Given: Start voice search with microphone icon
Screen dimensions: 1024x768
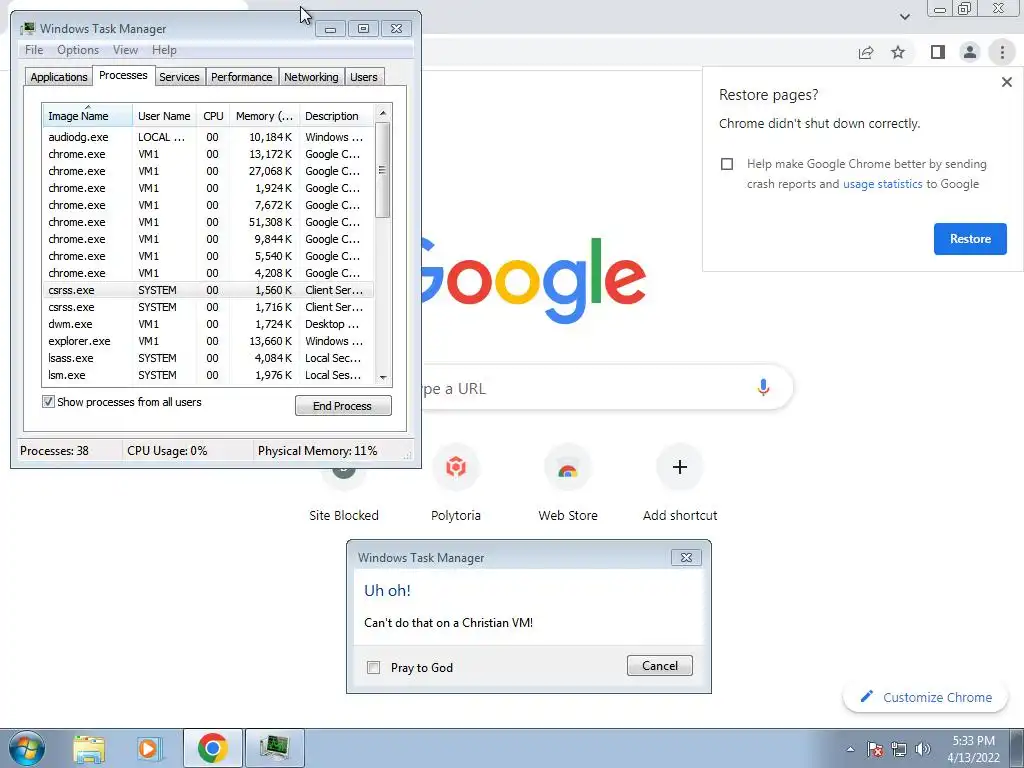Looking at the screenshot, I should (x=763, y=387).
